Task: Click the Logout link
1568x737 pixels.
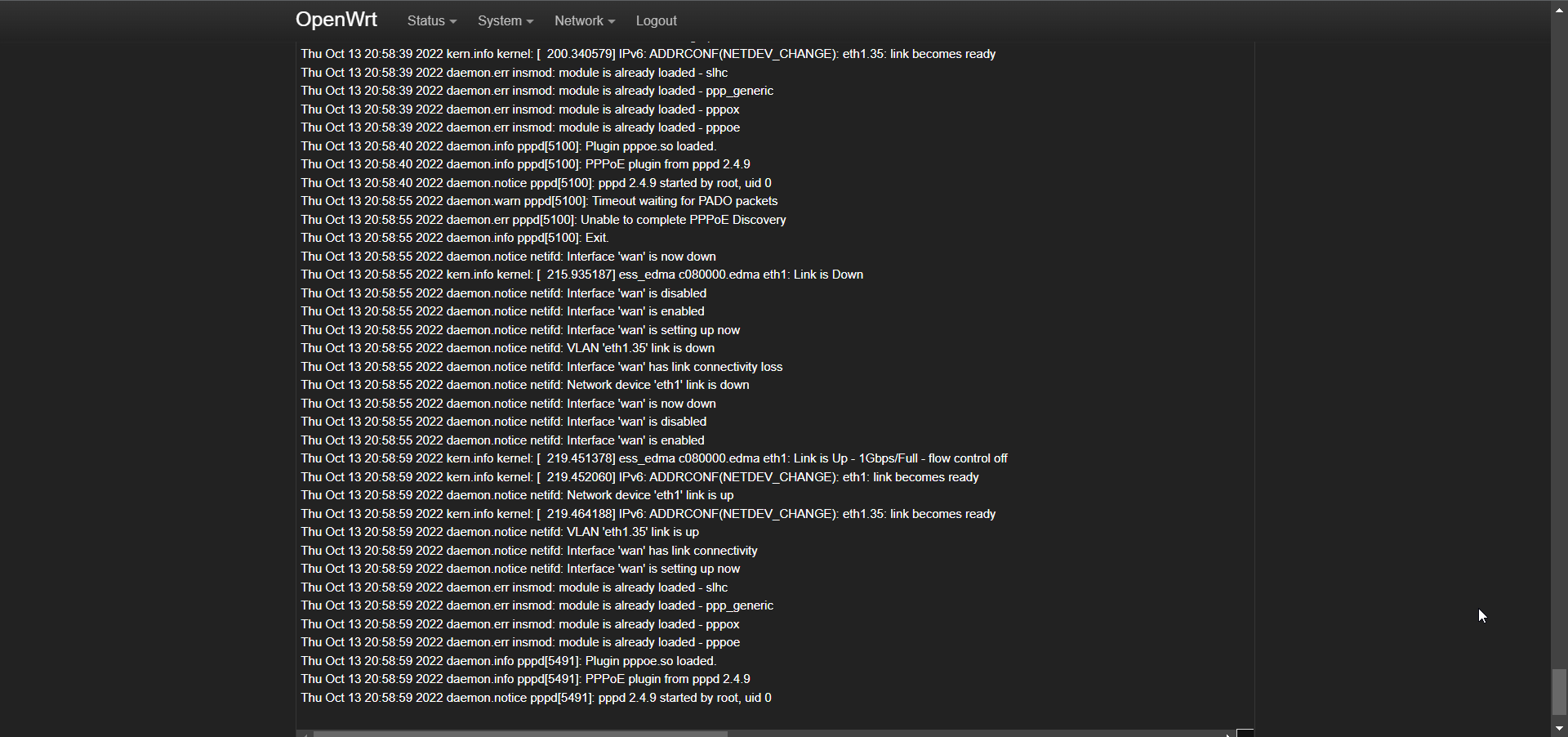Action: (656, 21)
